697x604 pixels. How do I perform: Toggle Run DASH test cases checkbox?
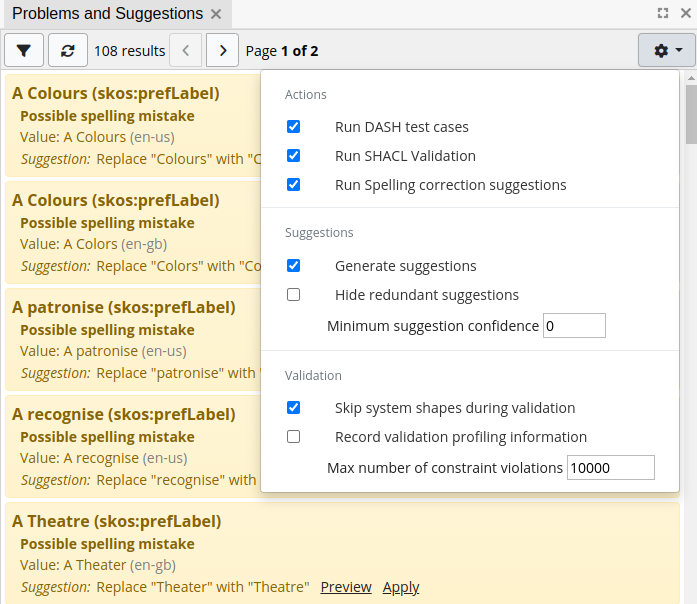[x=293, y=127]
